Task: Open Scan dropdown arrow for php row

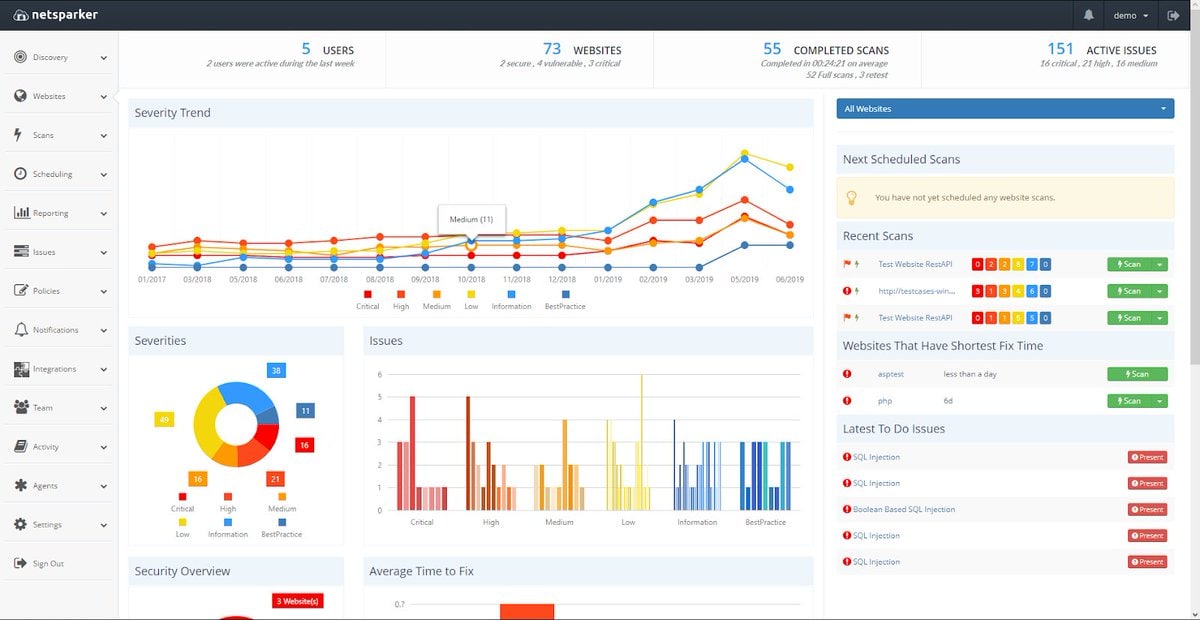Action: point(1159,401)
